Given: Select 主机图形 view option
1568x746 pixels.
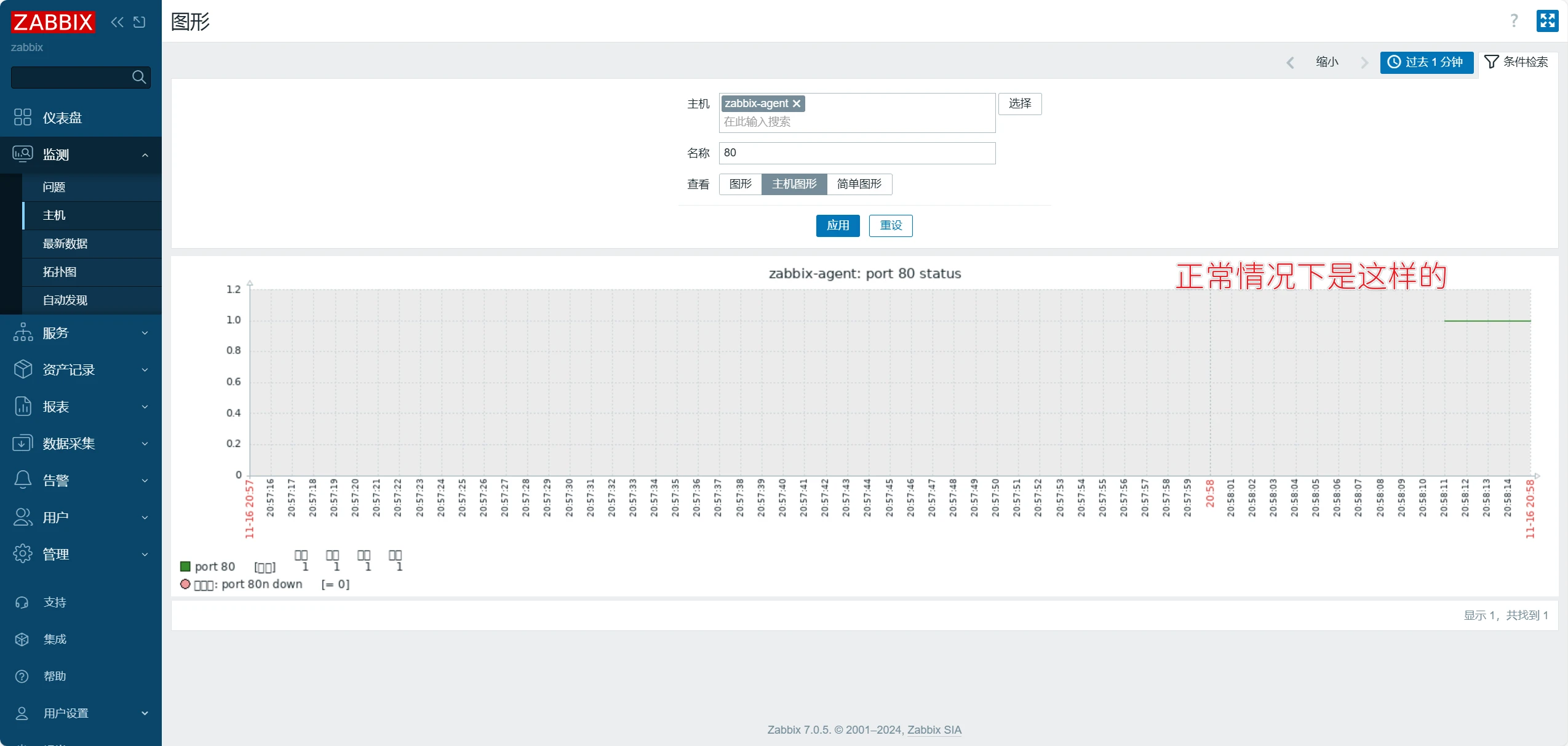Looking at the screenshot, I should pos(794,184).
